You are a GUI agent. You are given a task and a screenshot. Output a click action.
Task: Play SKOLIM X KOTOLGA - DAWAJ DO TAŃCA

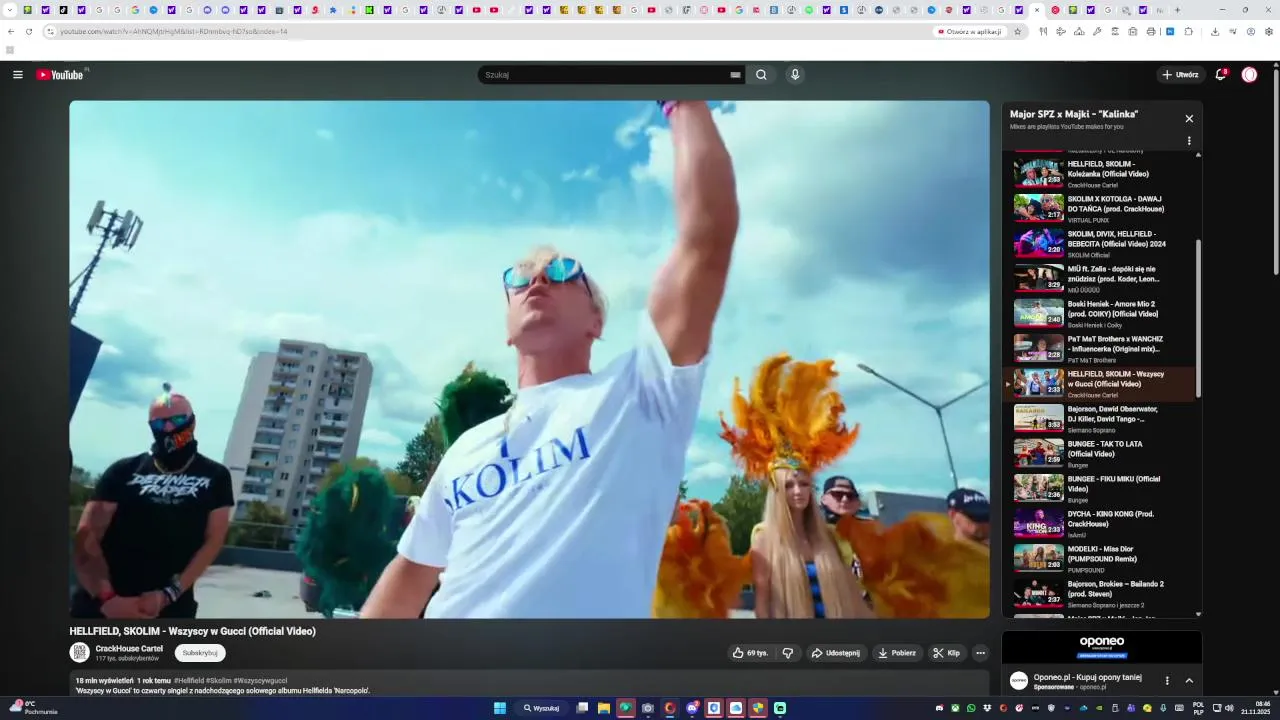[x=1100, y=208]
